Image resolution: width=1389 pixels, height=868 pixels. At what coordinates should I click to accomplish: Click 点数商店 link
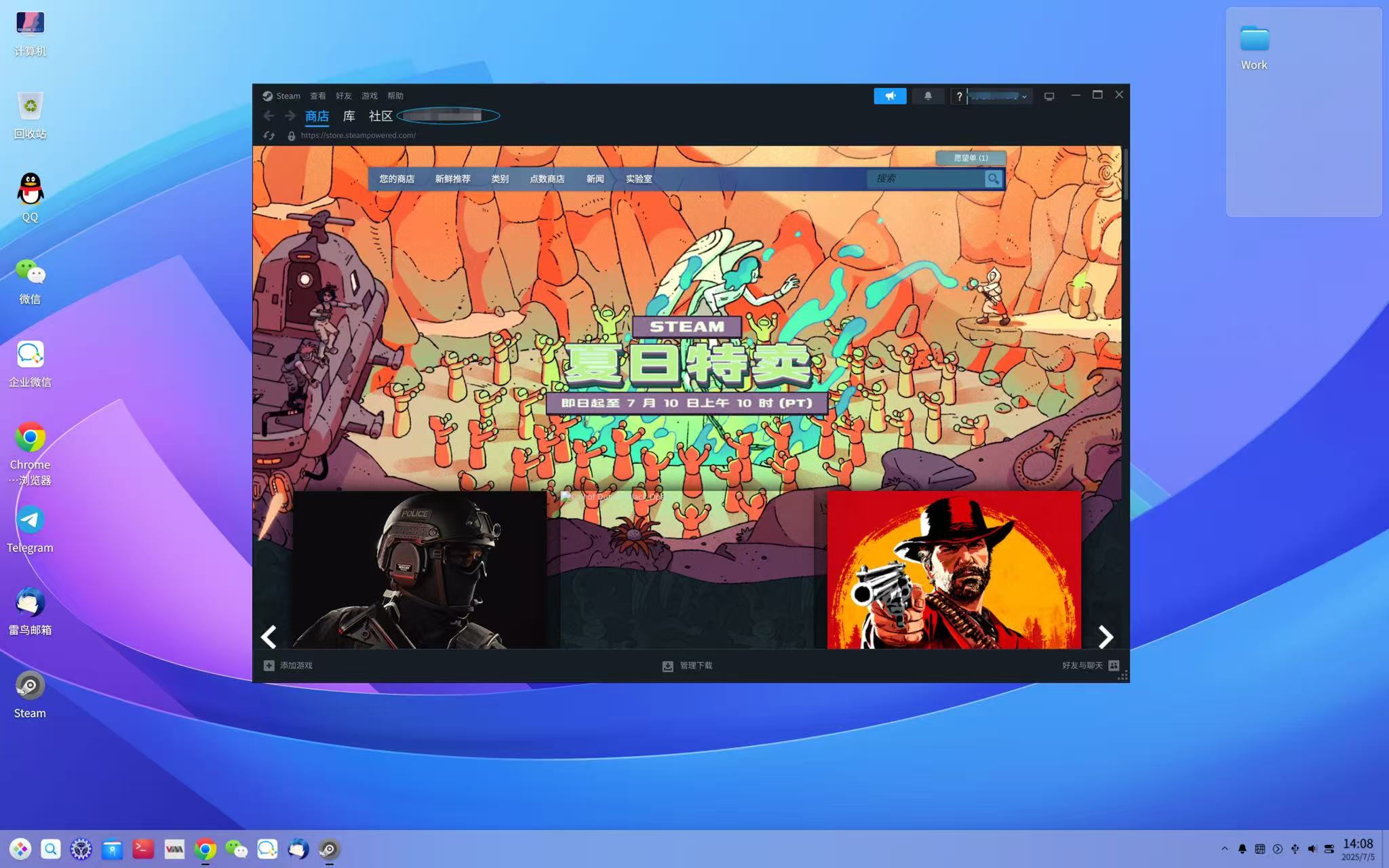[547, 179]
